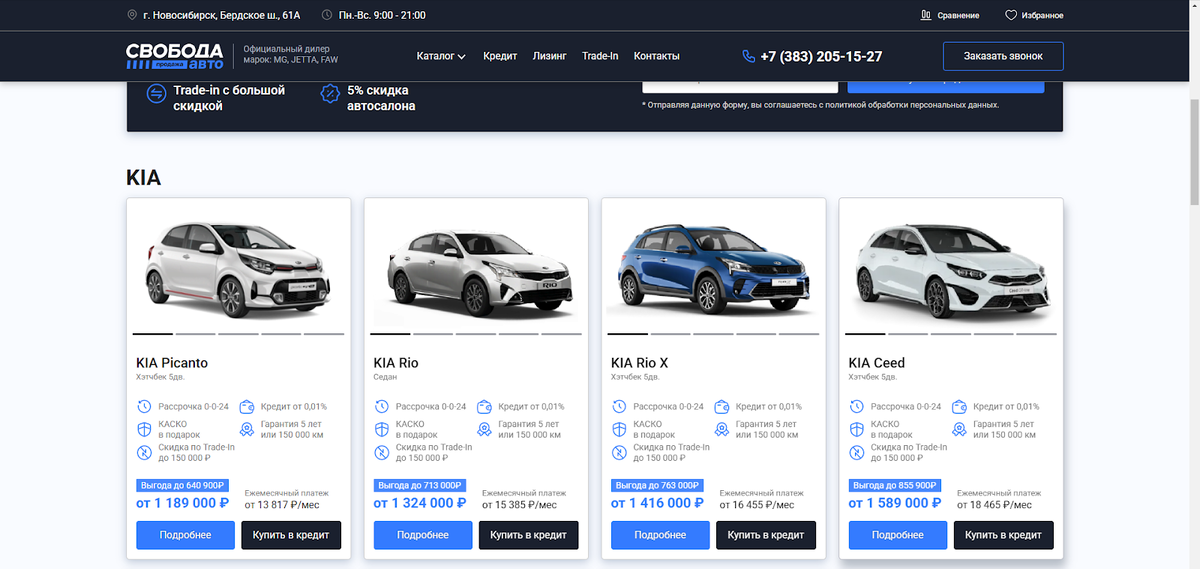Click Гарантия icon on KIA Rio sedan card

pos(484,429)
